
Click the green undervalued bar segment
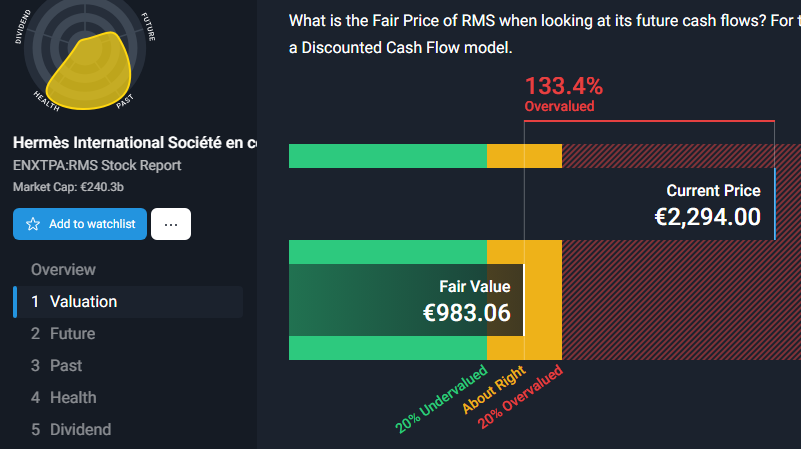(x=388, y=156)
